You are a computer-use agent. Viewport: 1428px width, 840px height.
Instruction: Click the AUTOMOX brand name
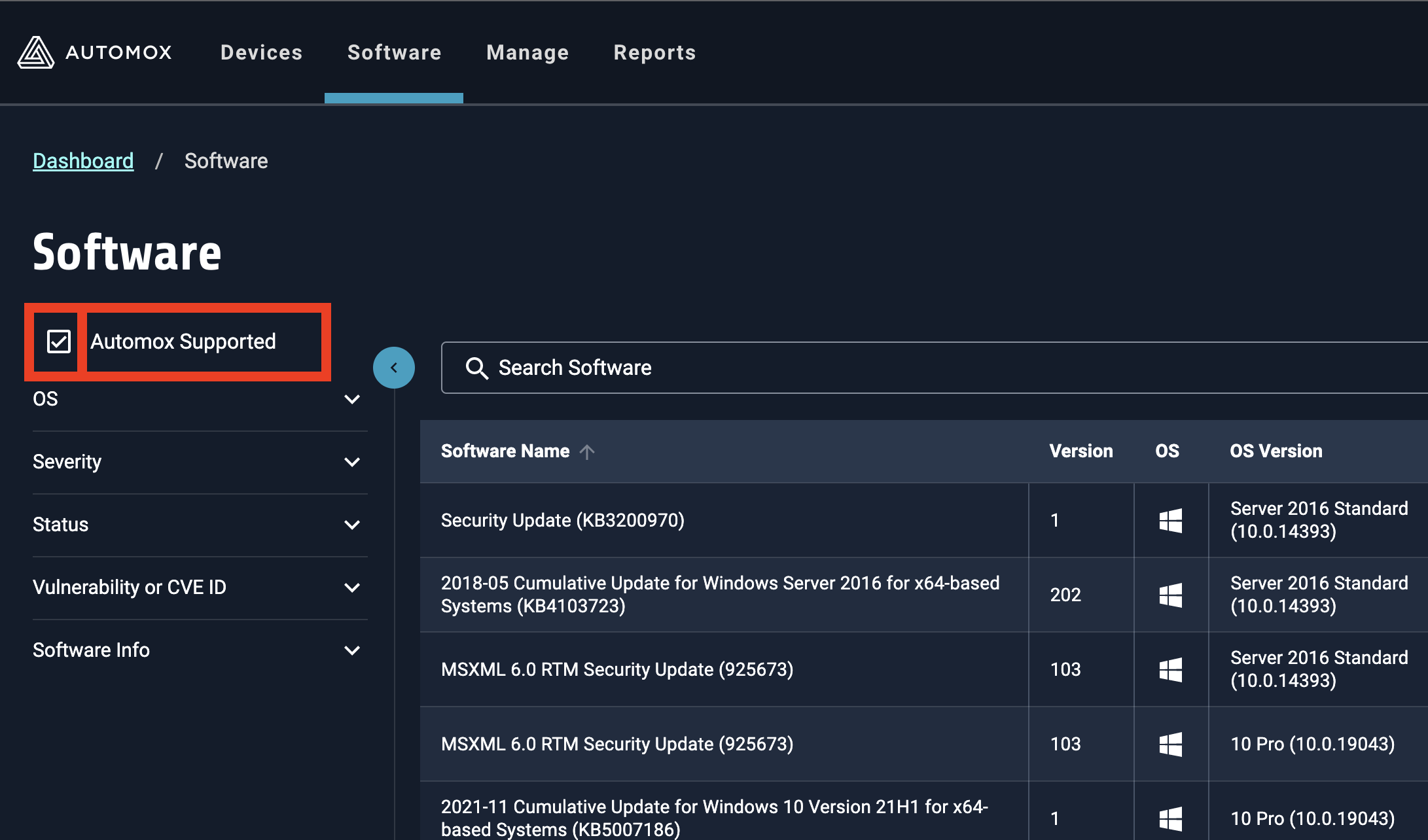(119, 52)
